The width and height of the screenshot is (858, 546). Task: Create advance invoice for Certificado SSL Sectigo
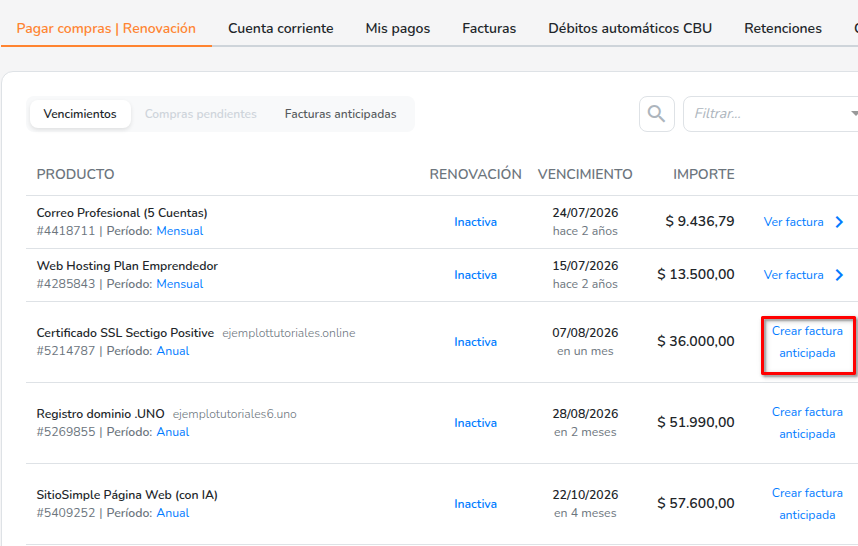pyautogui.click(x=808, y=342)
